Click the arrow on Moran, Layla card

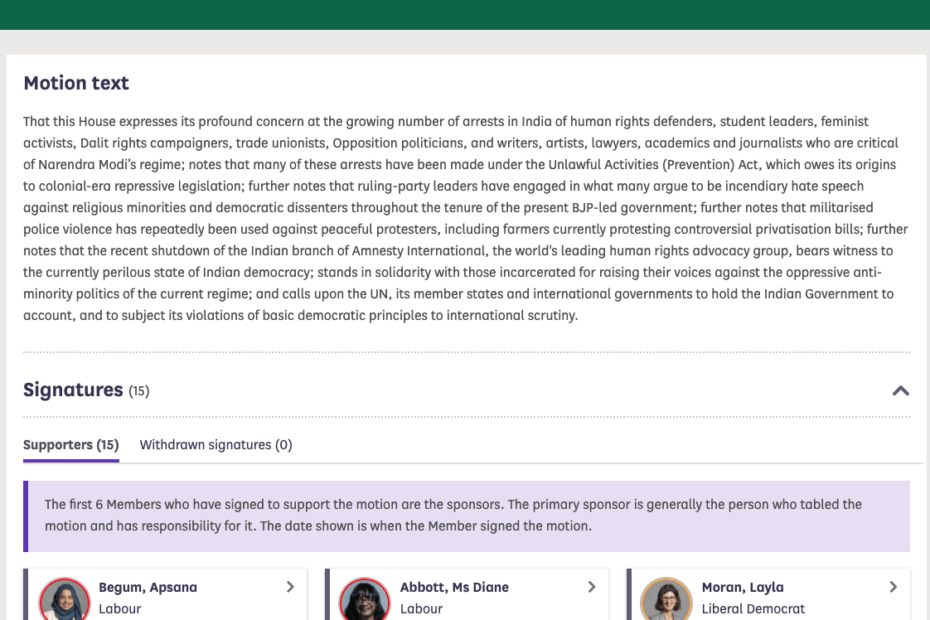(893, 587)
